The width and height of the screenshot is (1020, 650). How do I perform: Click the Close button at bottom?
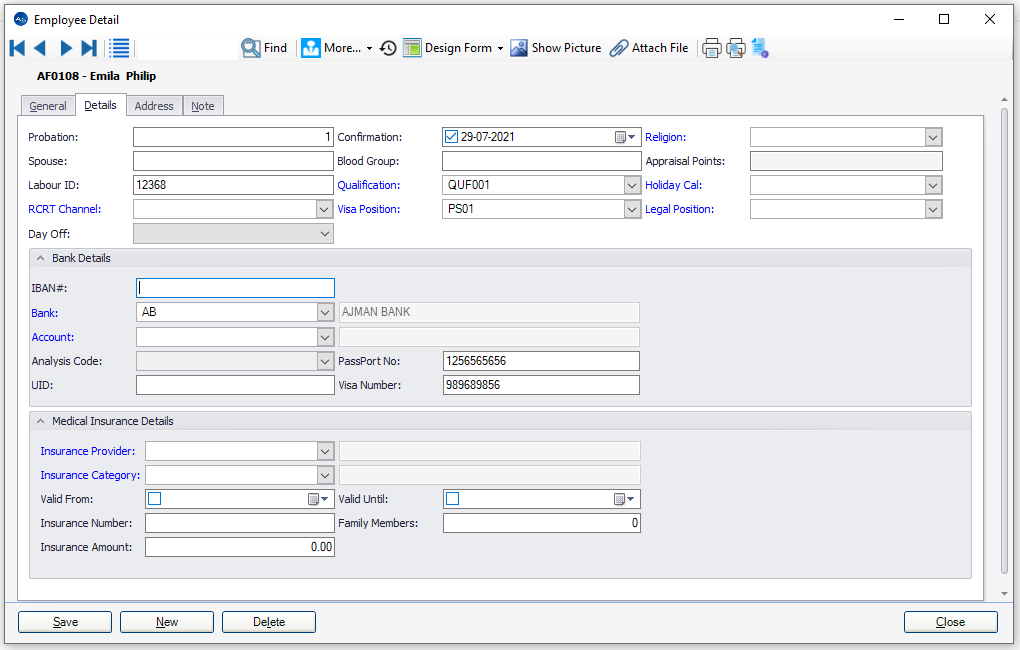[950, 622]
